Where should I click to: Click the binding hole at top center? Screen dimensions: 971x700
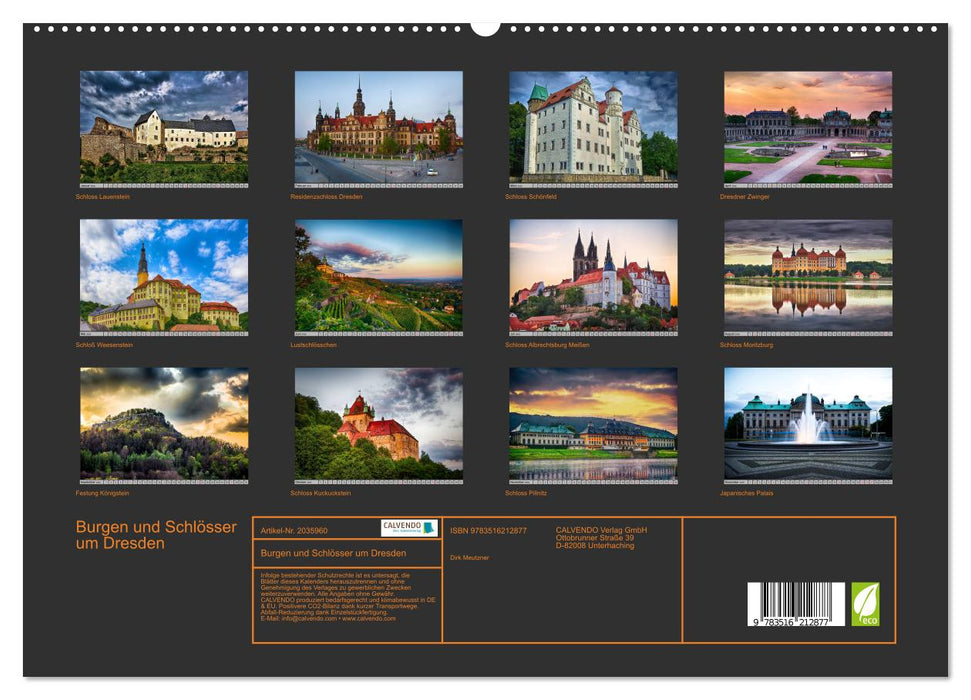(x=486, y=25)
